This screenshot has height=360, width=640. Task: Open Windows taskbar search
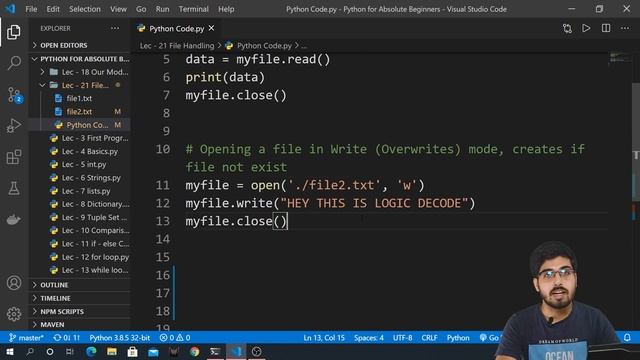[30, 351]
